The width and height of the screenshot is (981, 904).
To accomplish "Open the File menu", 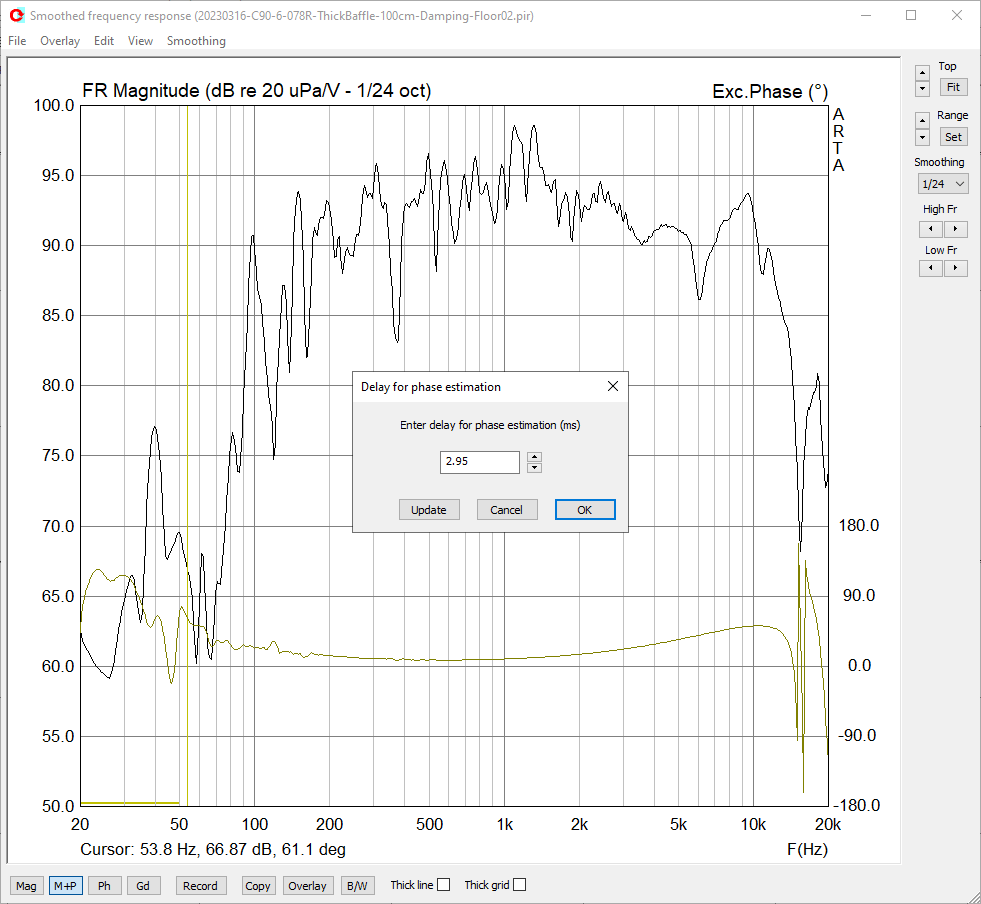I will pos(17,41).
